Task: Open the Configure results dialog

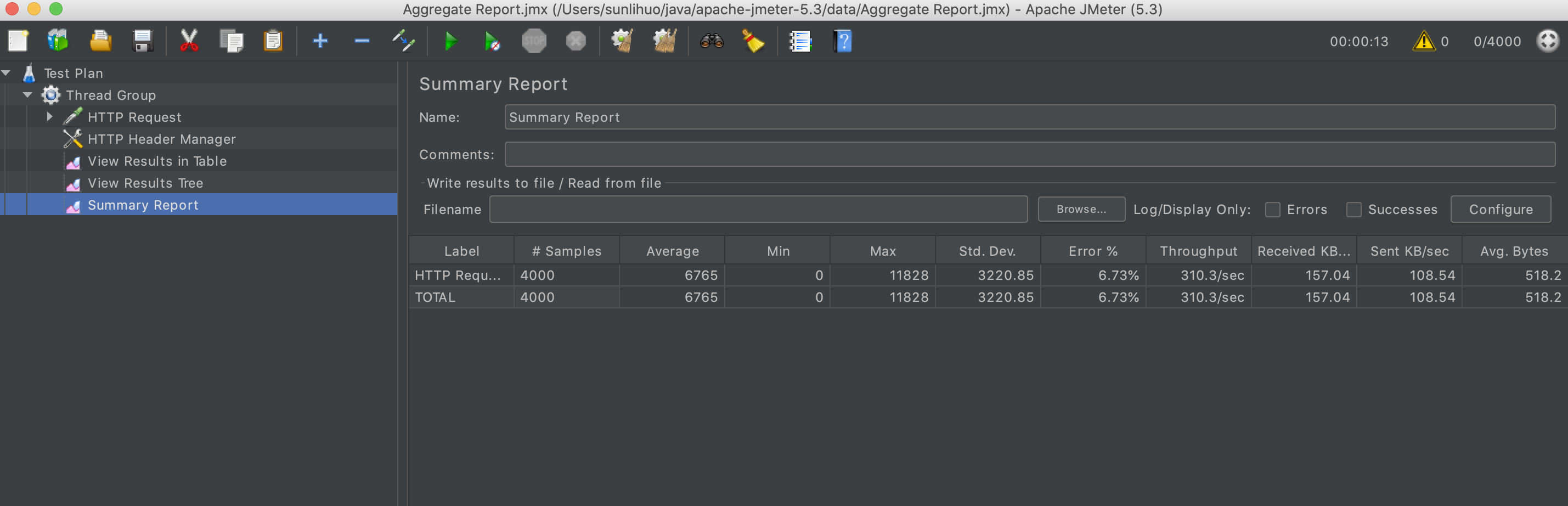Action: coord(1501,209)
